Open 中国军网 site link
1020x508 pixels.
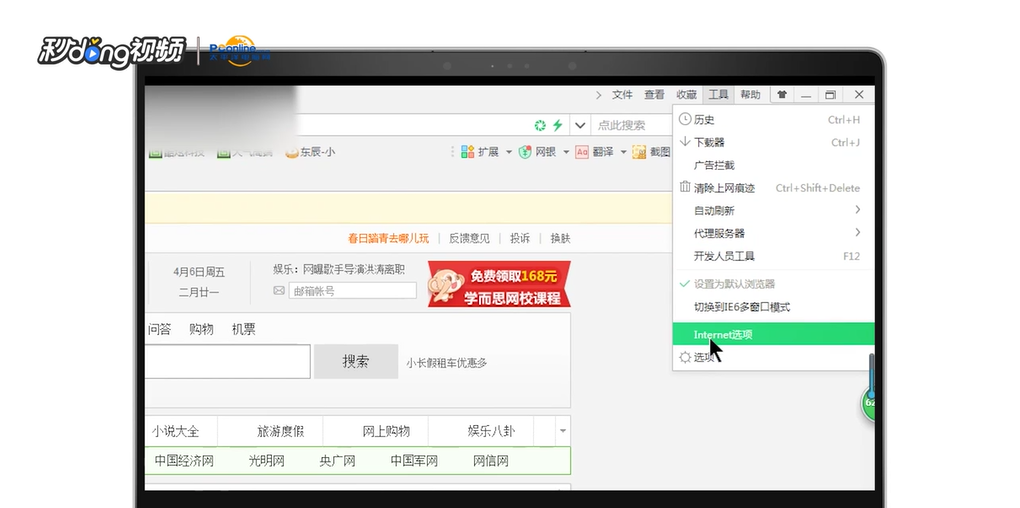[414, 461]
